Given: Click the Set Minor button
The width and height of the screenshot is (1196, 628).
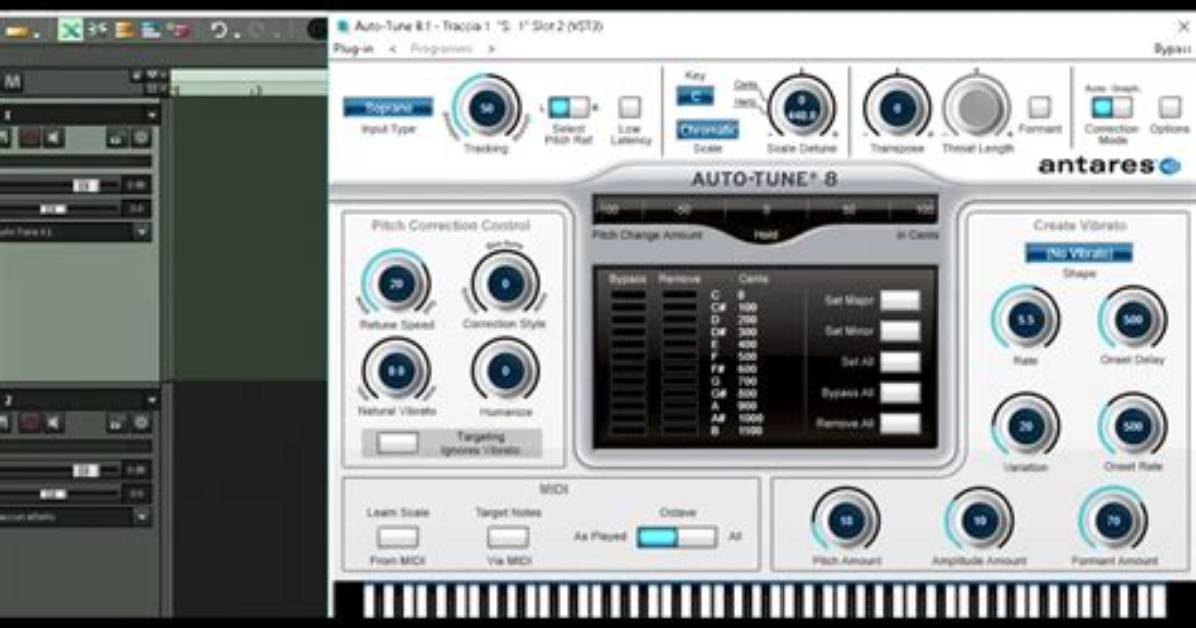Looking at the screenshot, I should click(900, 331).
